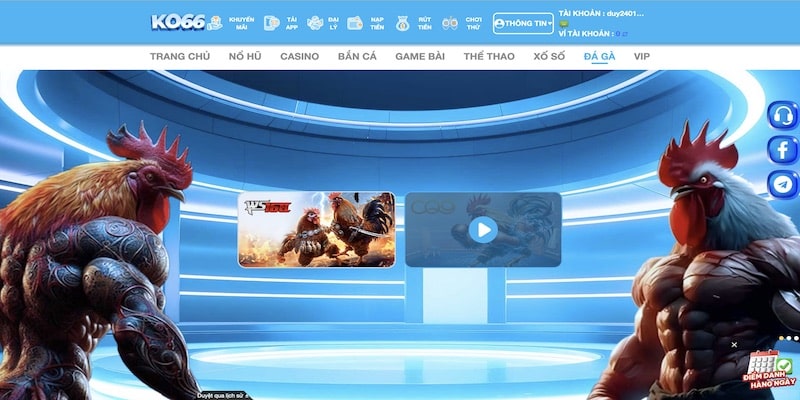This screenshot has height=400, width=800.
Task: Play the CQ9 cockfighting game card
Action: click(483, 230)
